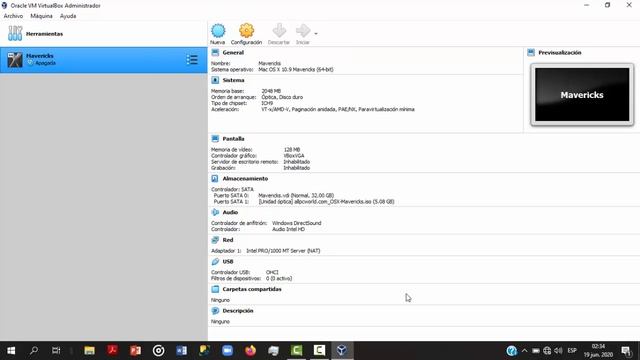The width and height of the screenshot is (640, 360).
Task: Open USB section heading link
Action: [228, 262]
